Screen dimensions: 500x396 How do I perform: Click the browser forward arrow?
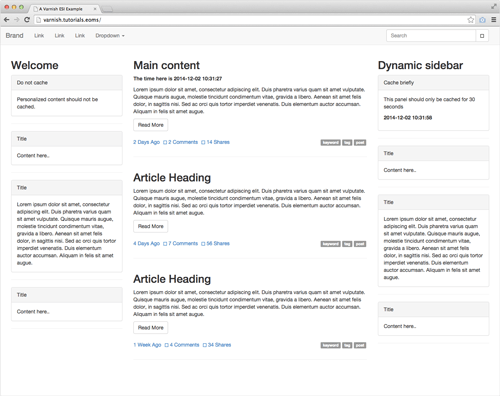[17, 20]
